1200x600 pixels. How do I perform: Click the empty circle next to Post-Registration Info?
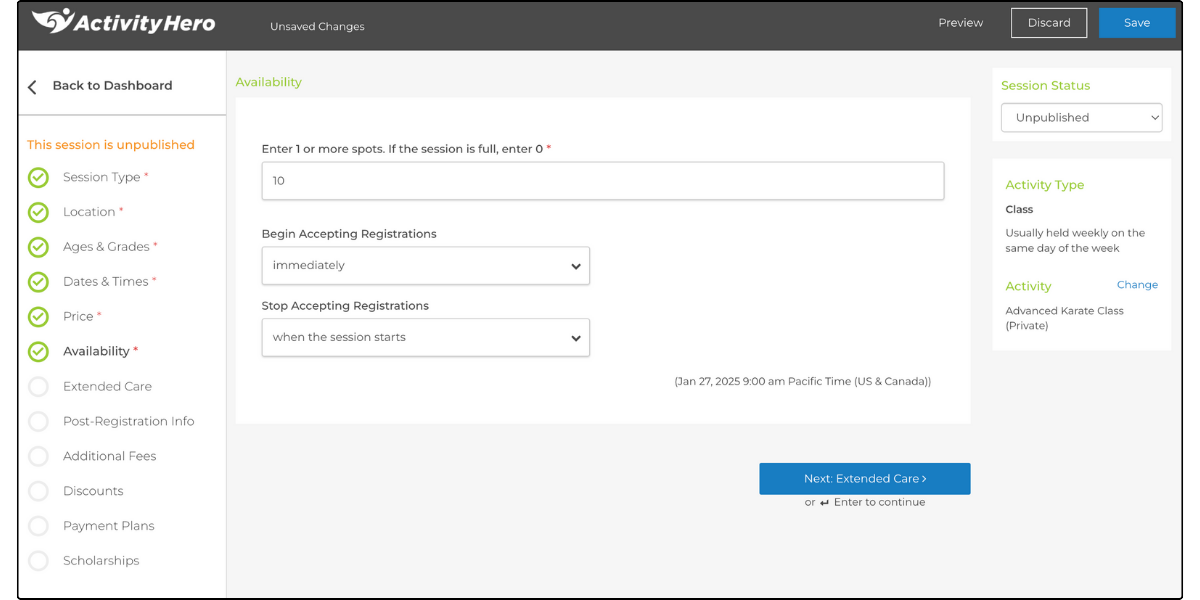(x=38, y=422)
